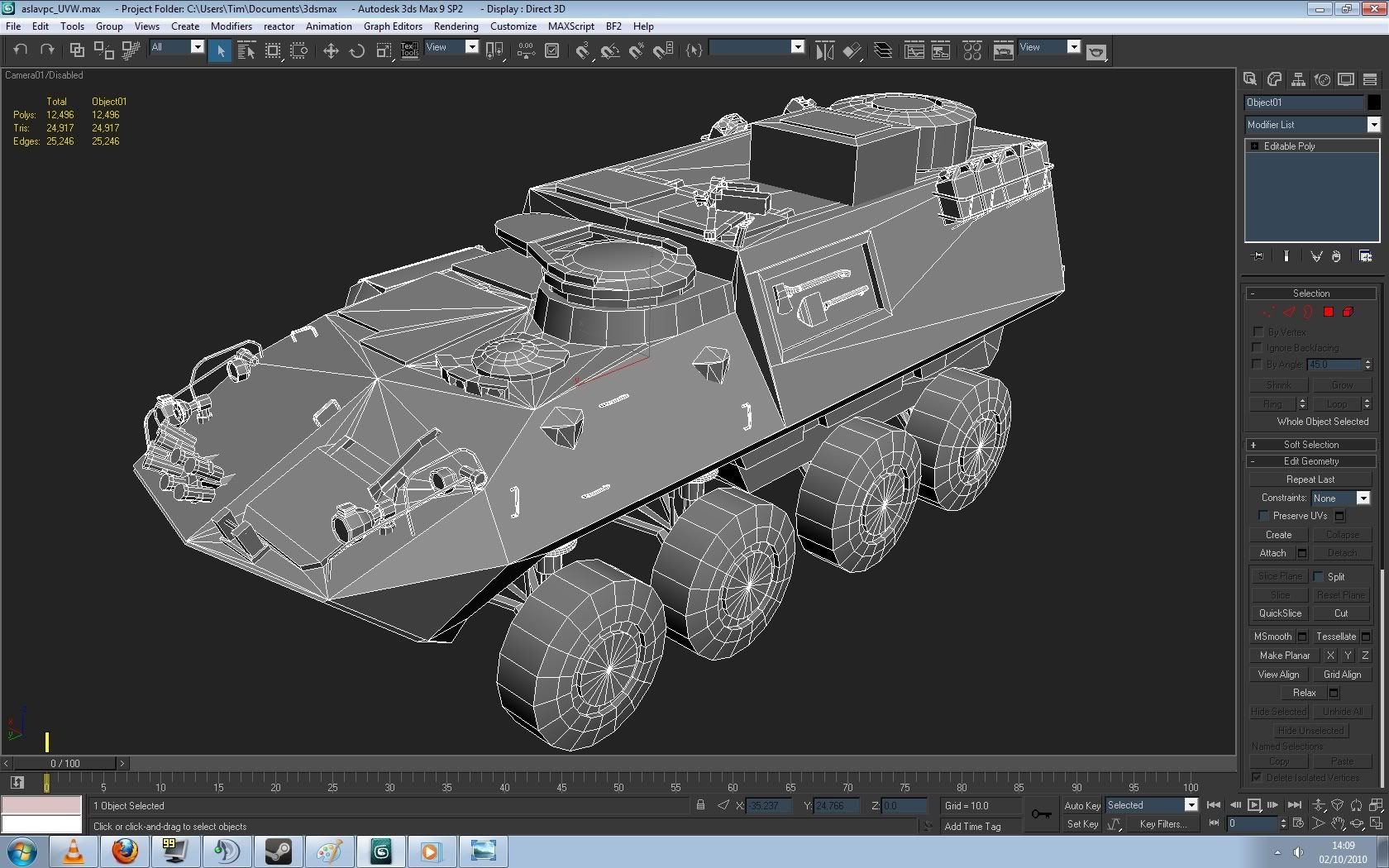Expand the Soft Selection rollout
This screenshot has width=1389, height=868.
[1310, 445]
